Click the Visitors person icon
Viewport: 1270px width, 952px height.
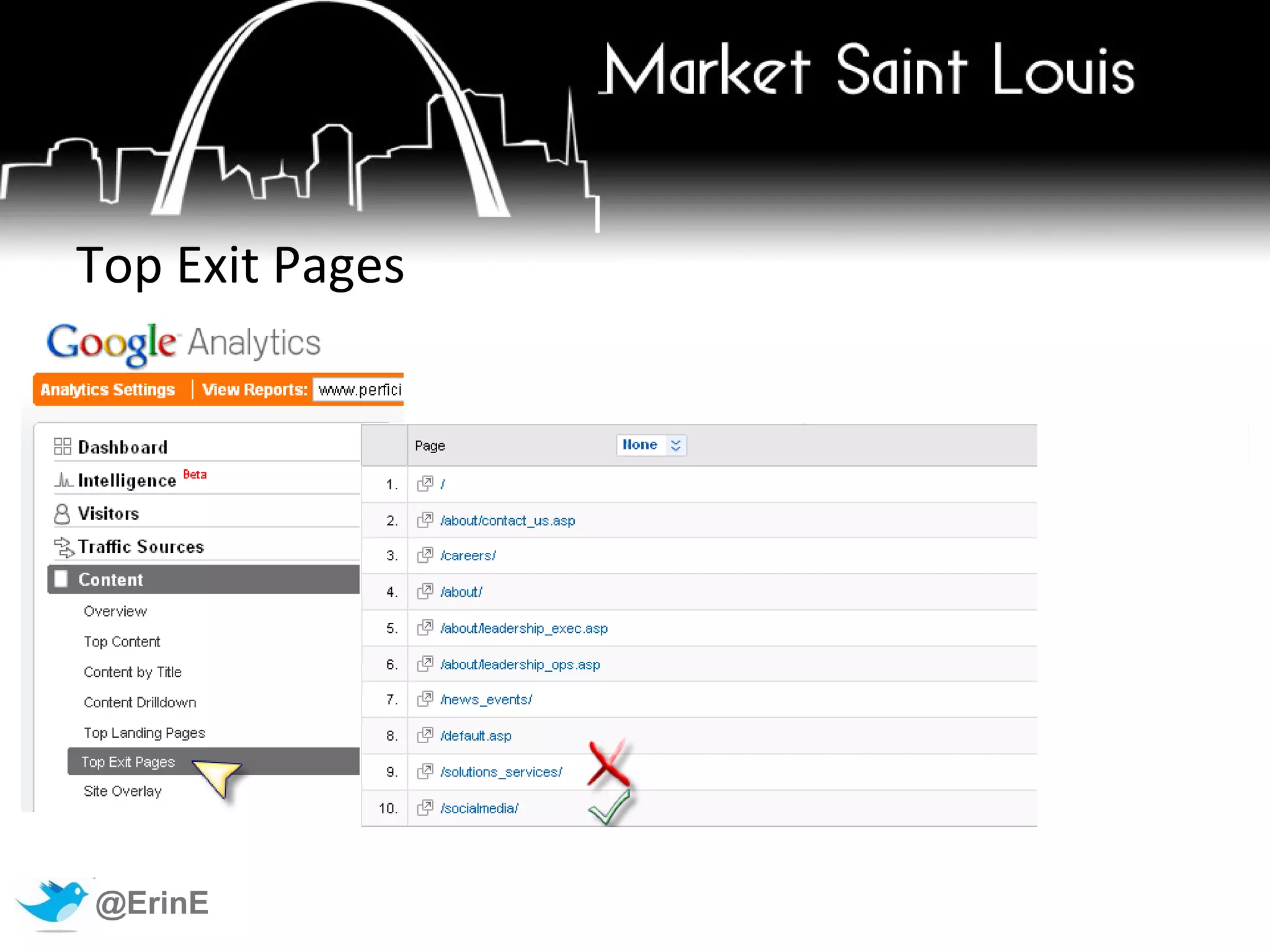(62, 513)
